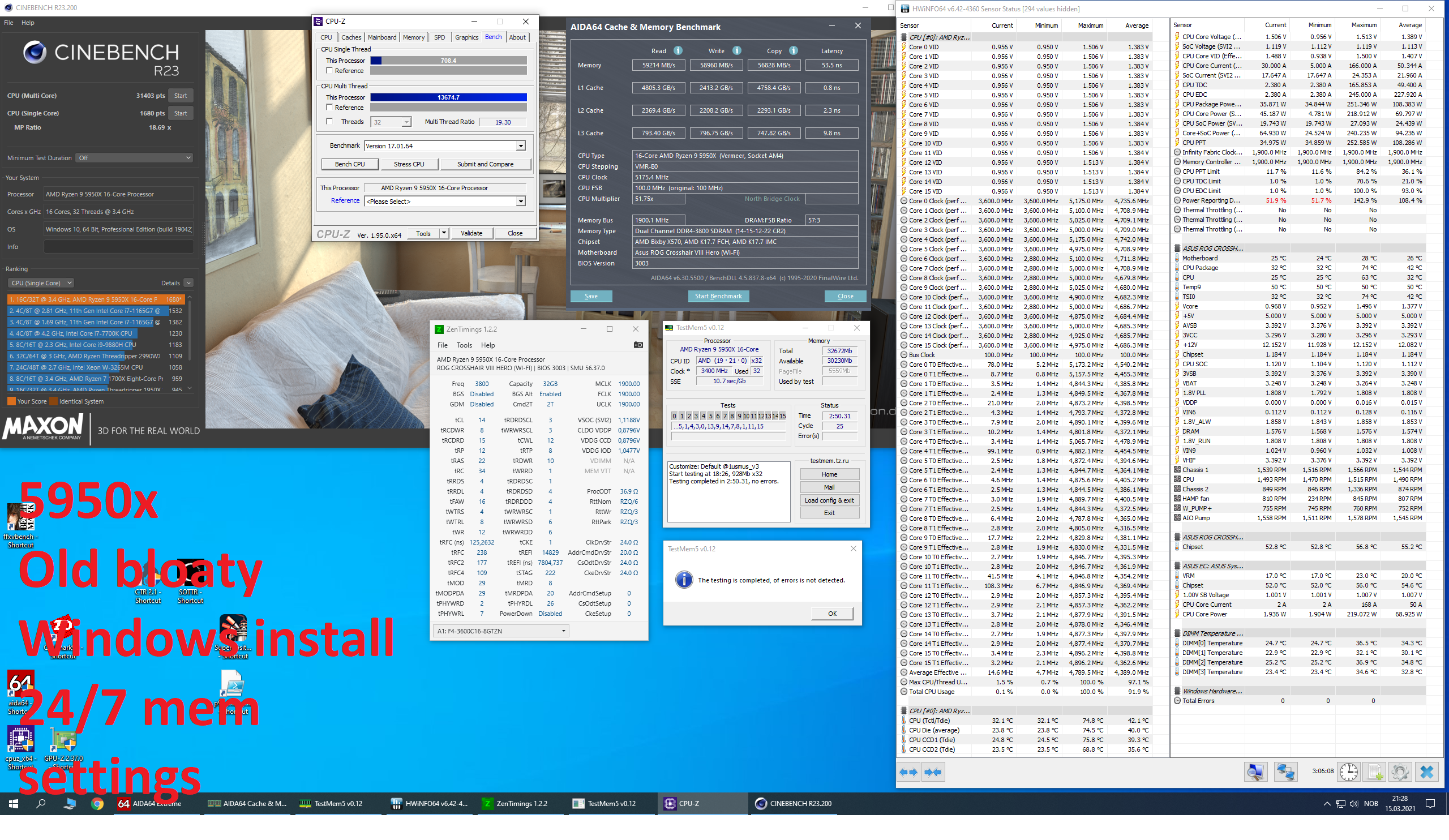Click the volume icon in system tray
The height and width of the screenshot is (840, 1449).
pyautogui.click(x=1354, y=804)
